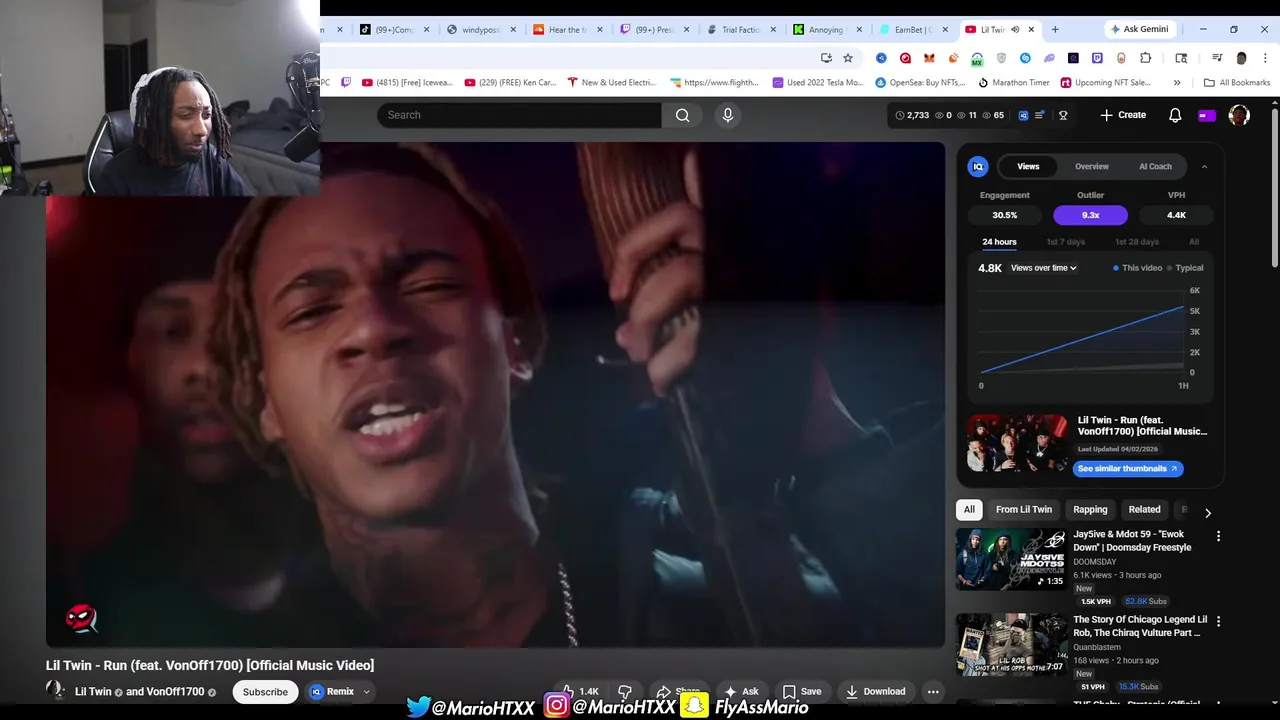This screenshot has width=1280, height=720.
Task: Click the vidIQ logo in the header stats bar
Action: coord(1023,115)
